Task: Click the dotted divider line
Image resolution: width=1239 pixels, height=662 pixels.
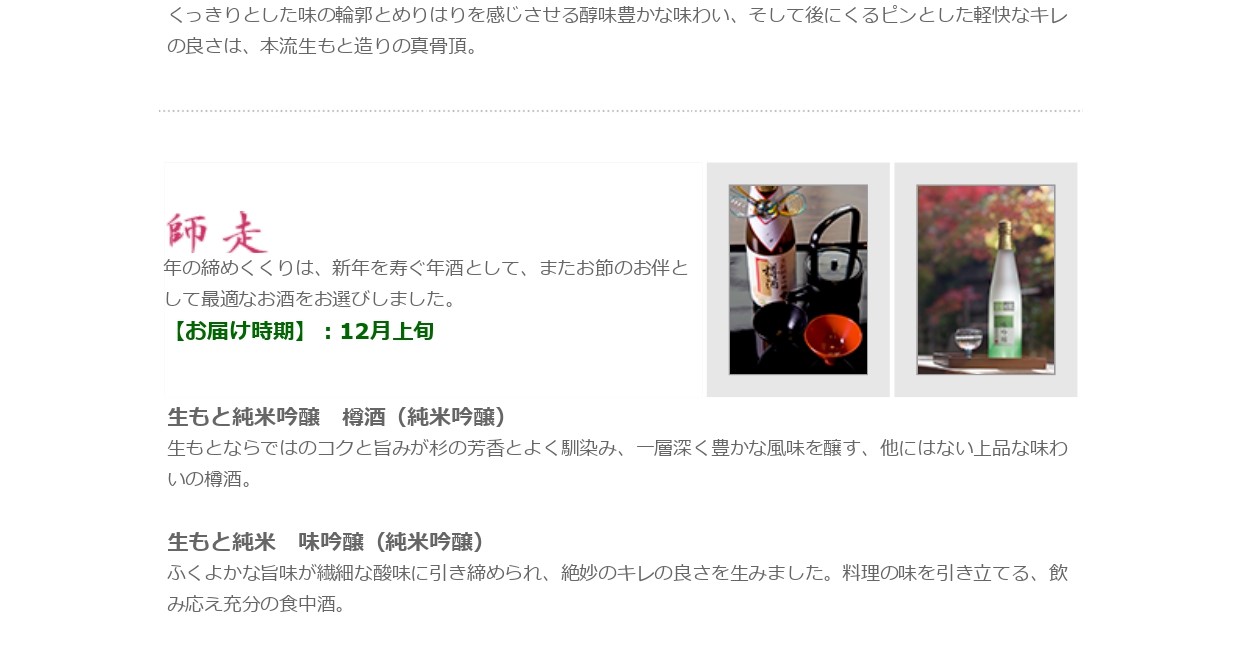Action: [x=619, y=111]
